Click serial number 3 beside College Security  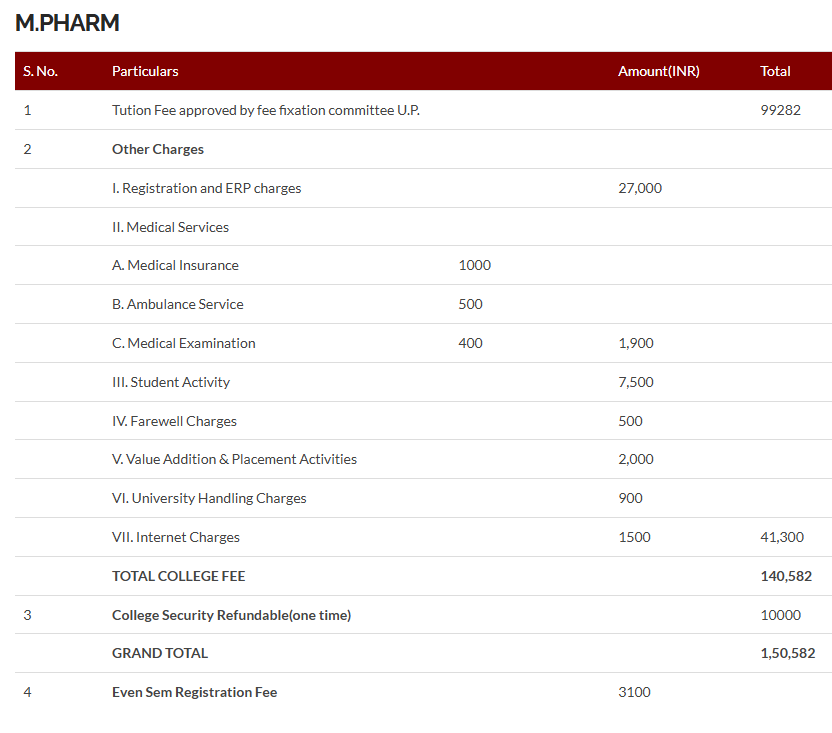point(27,615)
